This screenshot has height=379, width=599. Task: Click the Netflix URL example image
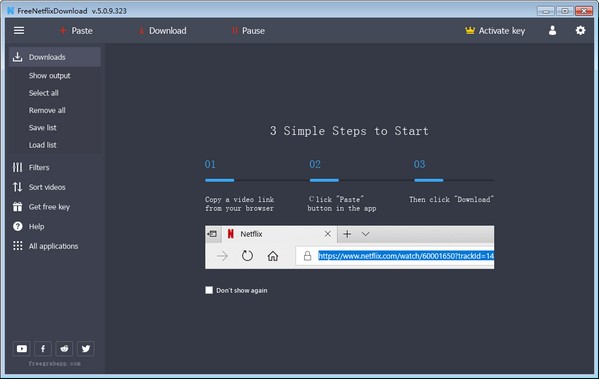[350, 247]
